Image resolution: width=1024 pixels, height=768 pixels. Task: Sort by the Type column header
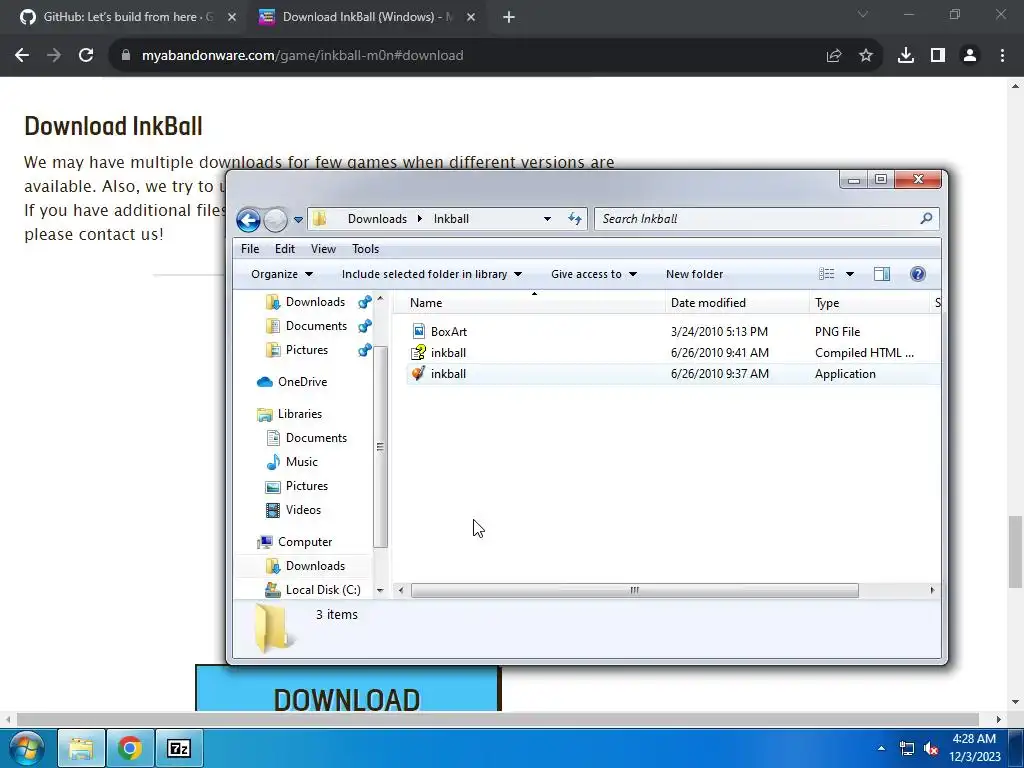tap(869, 303)
